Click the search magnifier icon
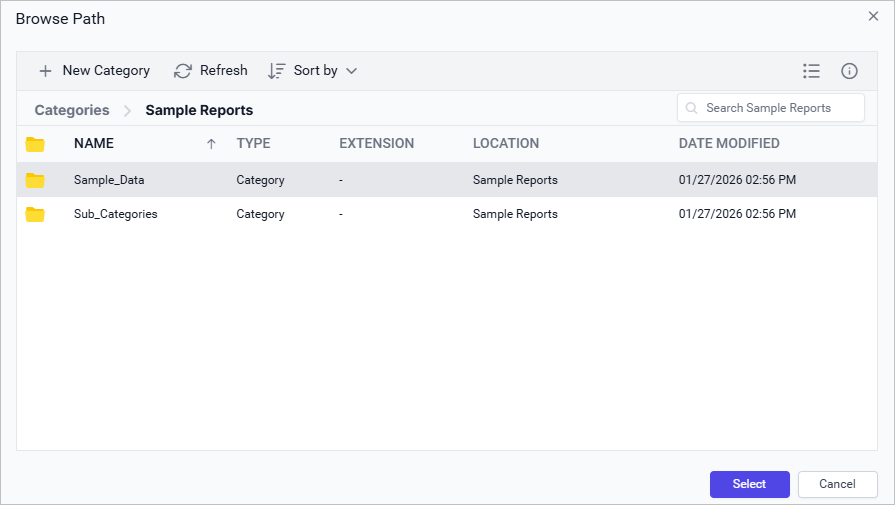This screenshot has height=505, width=895. tap(692, 108)
